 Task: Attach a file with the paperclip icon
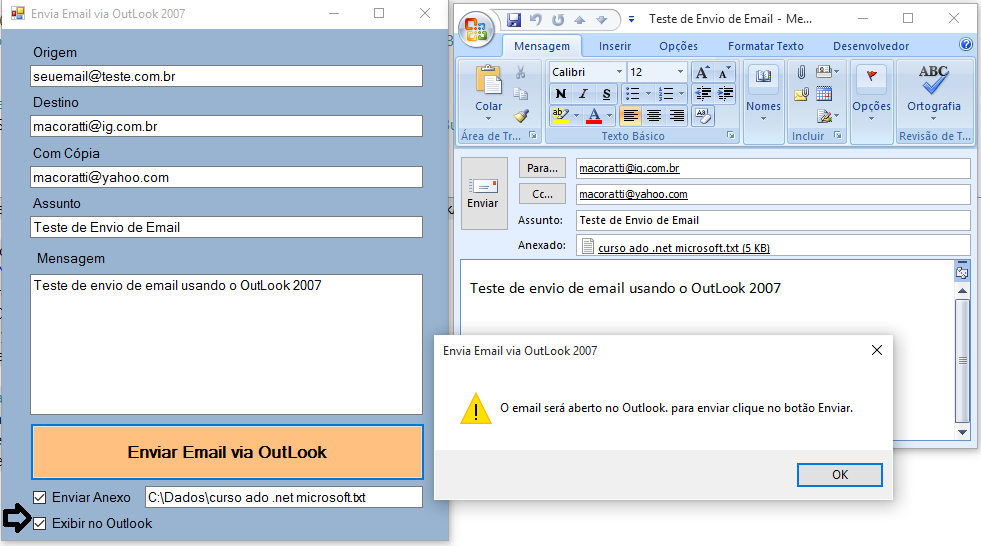(801, 73)
